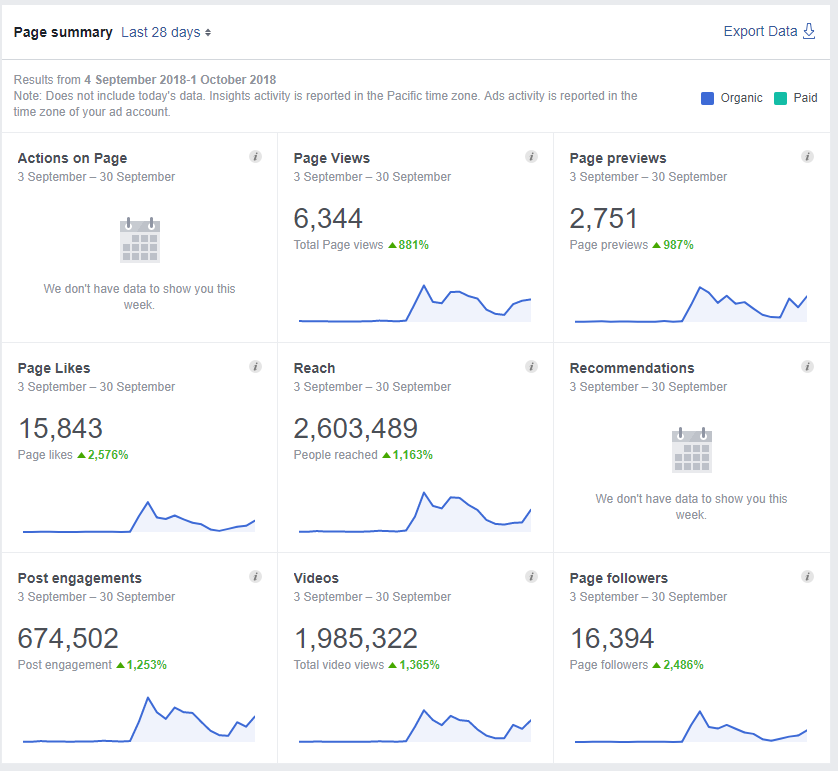Viewport: 838px width, 771px height.
Task: Click the green Paid legend swatch
Action: click(780, 98)
